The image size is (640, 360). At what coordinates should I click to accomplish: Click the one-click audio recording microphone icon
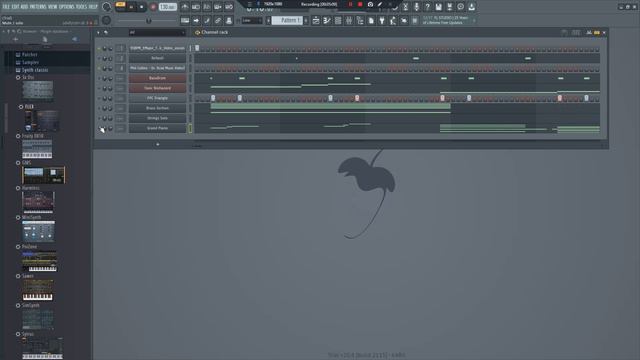416,7
